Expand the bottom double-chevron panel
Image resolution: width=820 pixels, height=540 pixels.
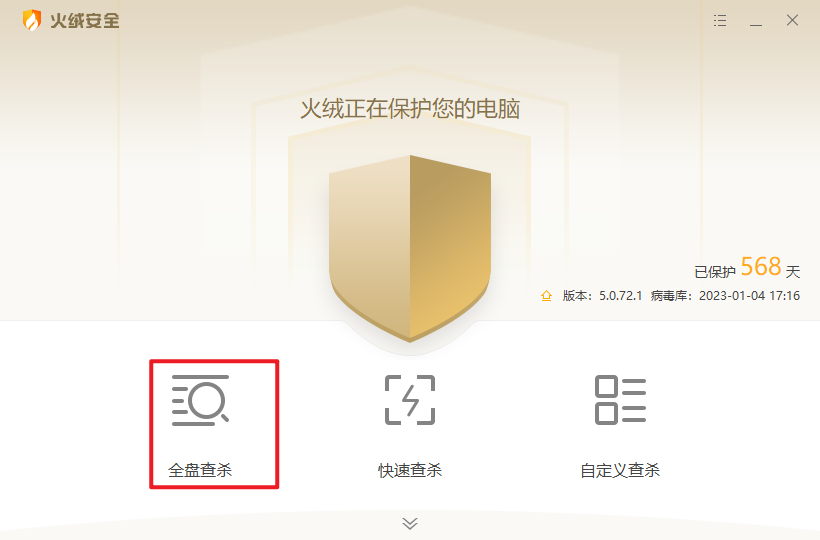coord(410,523)
